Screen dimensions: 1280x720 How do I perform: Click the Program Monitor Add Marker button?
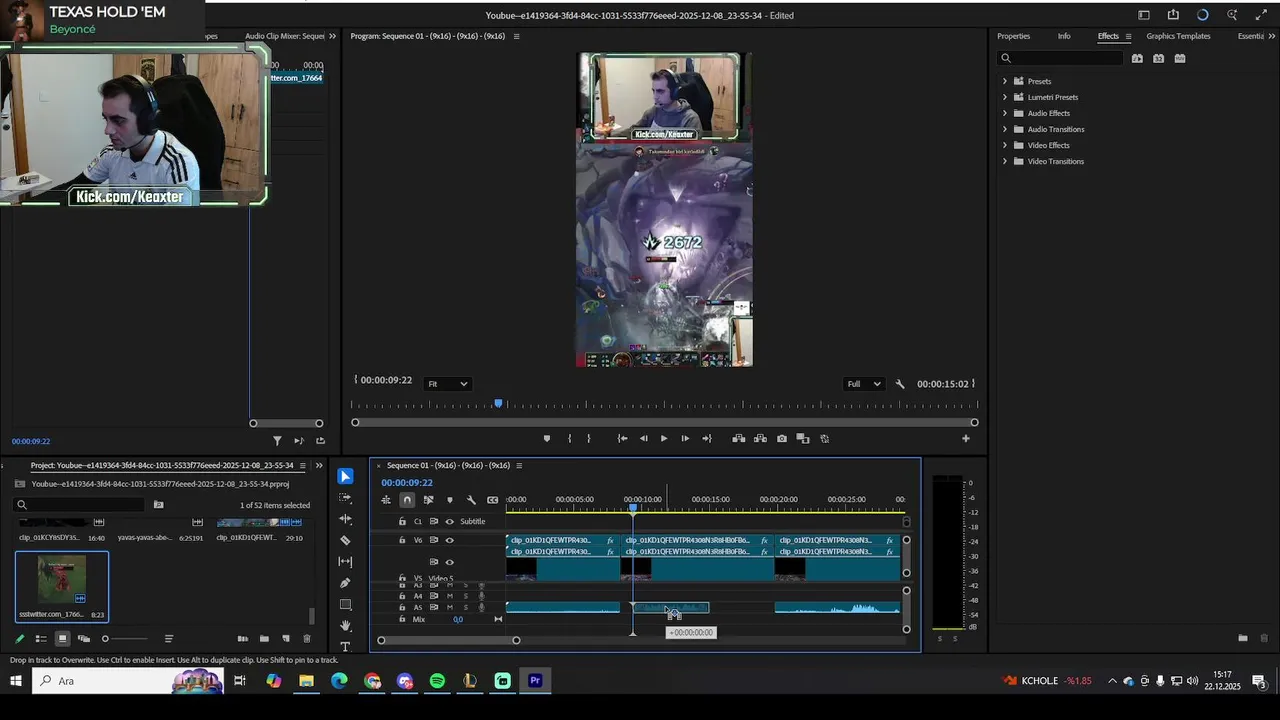(x=546, y=438)
